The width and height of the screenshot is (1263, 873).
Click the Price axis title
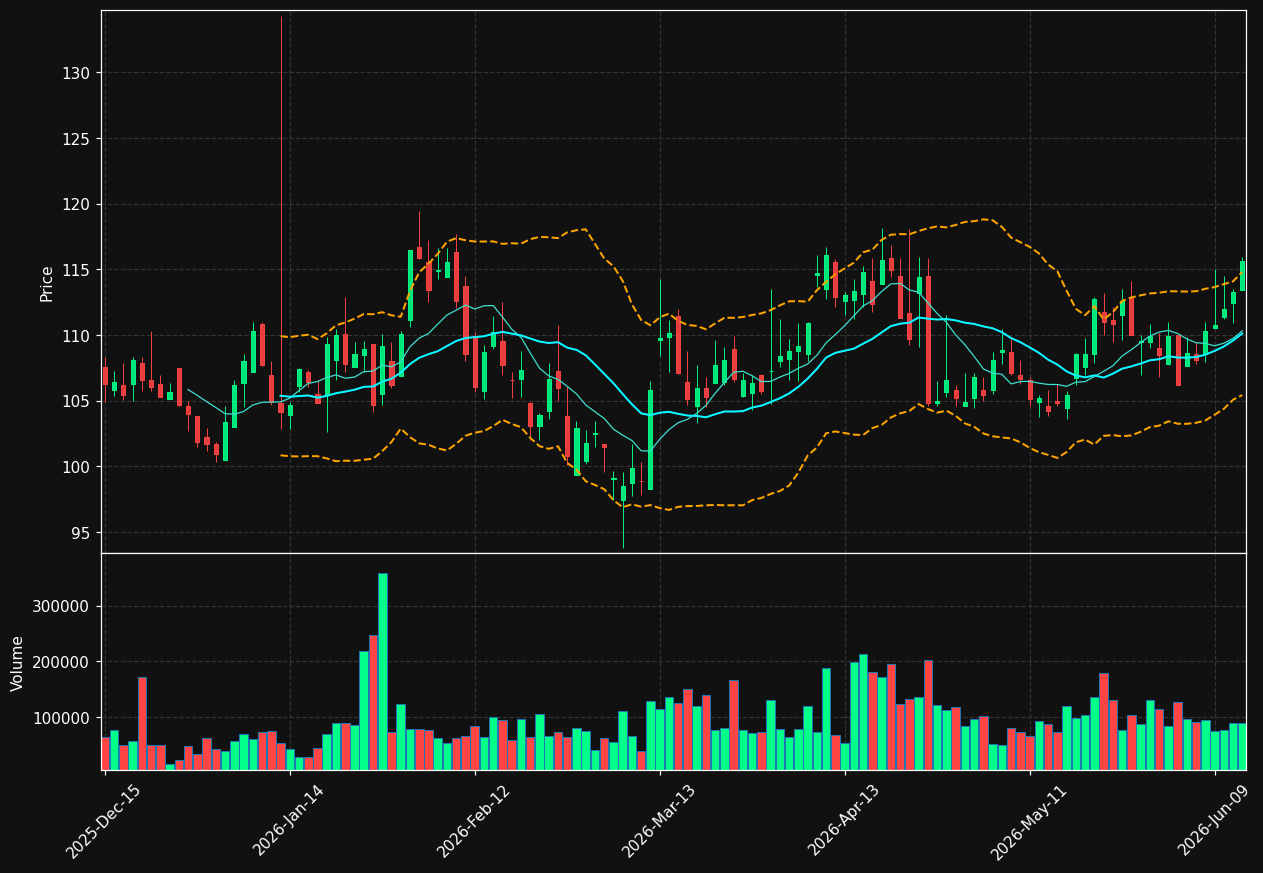click(x=47, y=283)
